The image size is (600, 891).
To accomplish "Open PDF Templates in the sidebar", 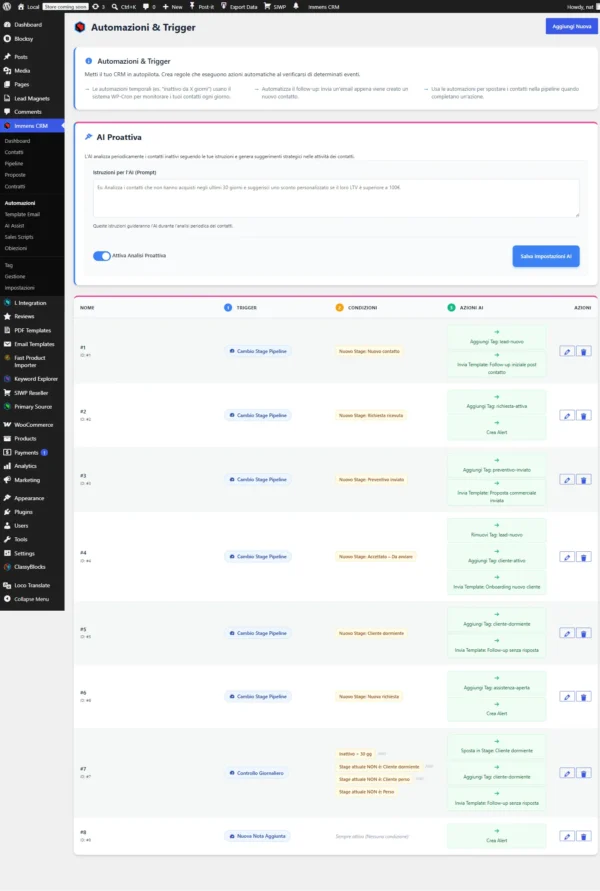I will (32, 330).
